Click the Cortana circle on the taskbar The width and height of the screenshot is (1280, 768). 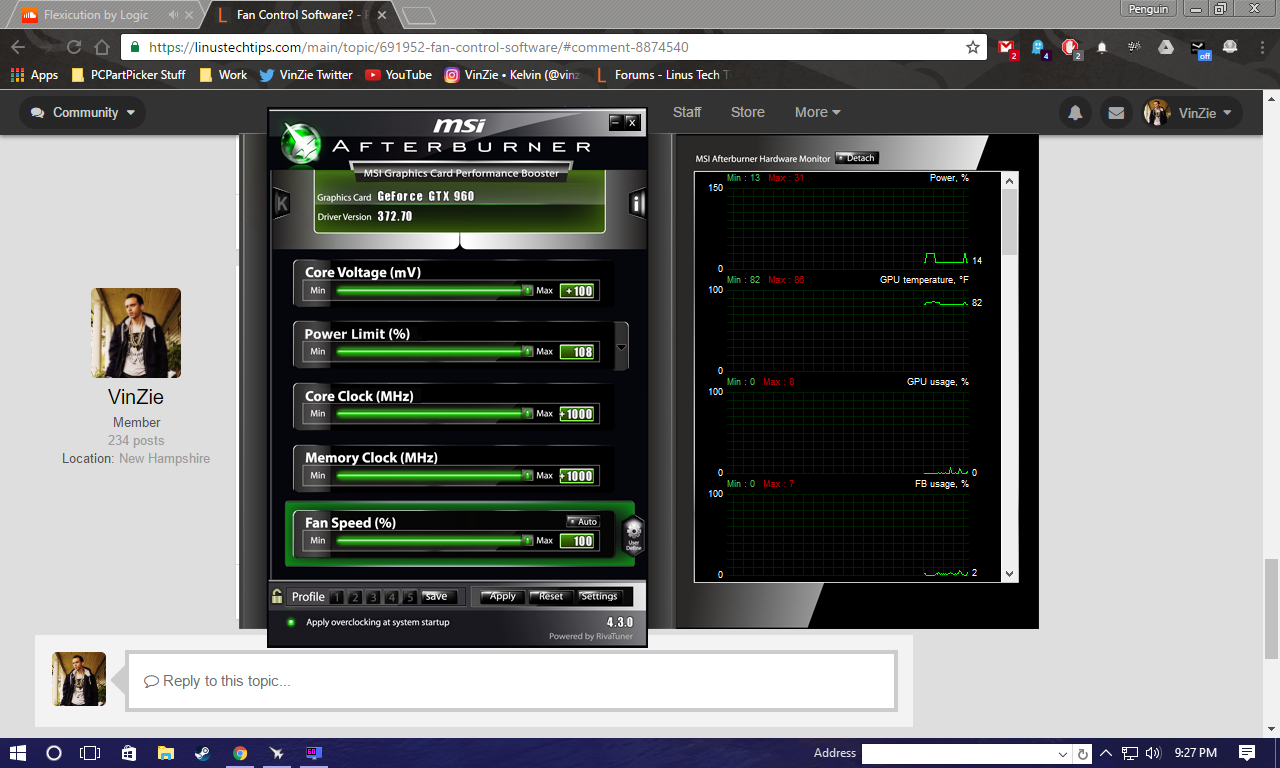[x=54, y=753]
